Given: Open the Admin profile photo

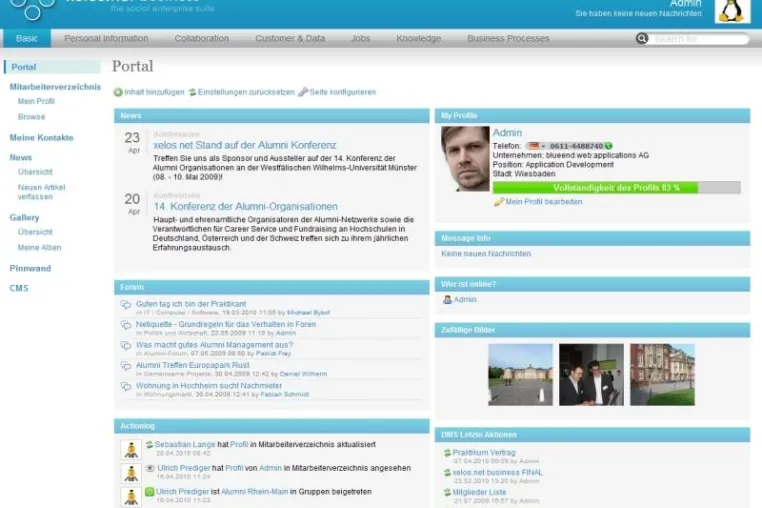Looking at the screenshot, I should point(465,158).
